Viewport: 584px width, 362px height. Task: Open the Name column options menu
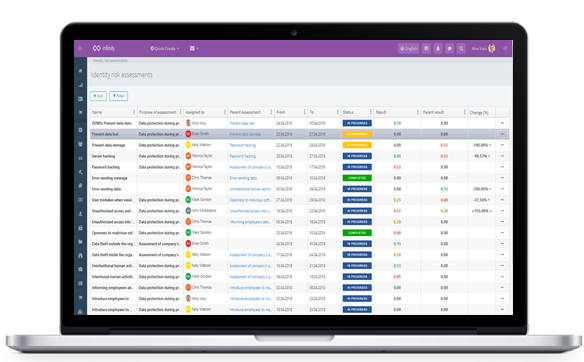[134, 112]
